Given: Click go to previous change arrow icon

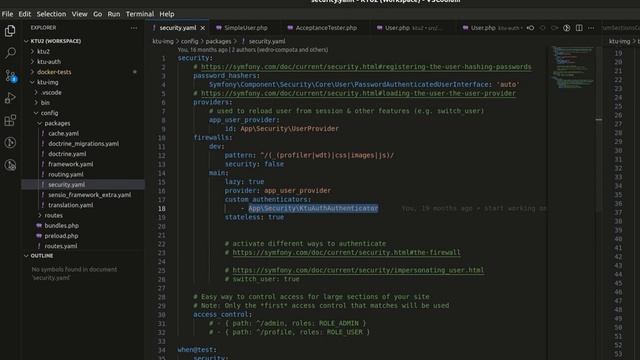Looking at the screenshot, I should point(542,28).
